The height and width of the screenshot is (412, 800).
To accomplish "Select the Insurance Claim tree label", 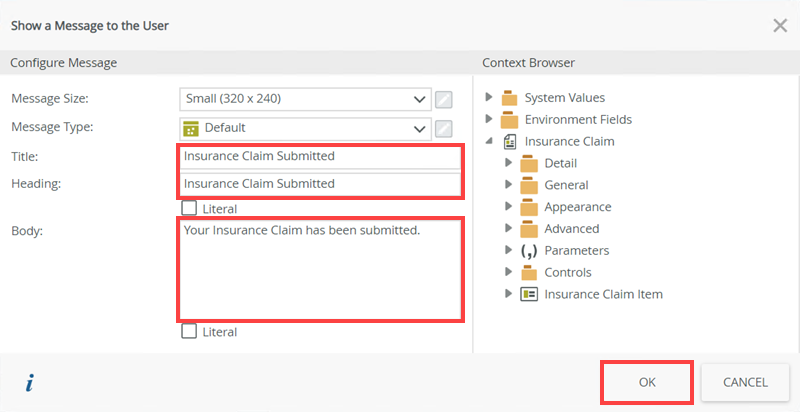I will point(569,141).
